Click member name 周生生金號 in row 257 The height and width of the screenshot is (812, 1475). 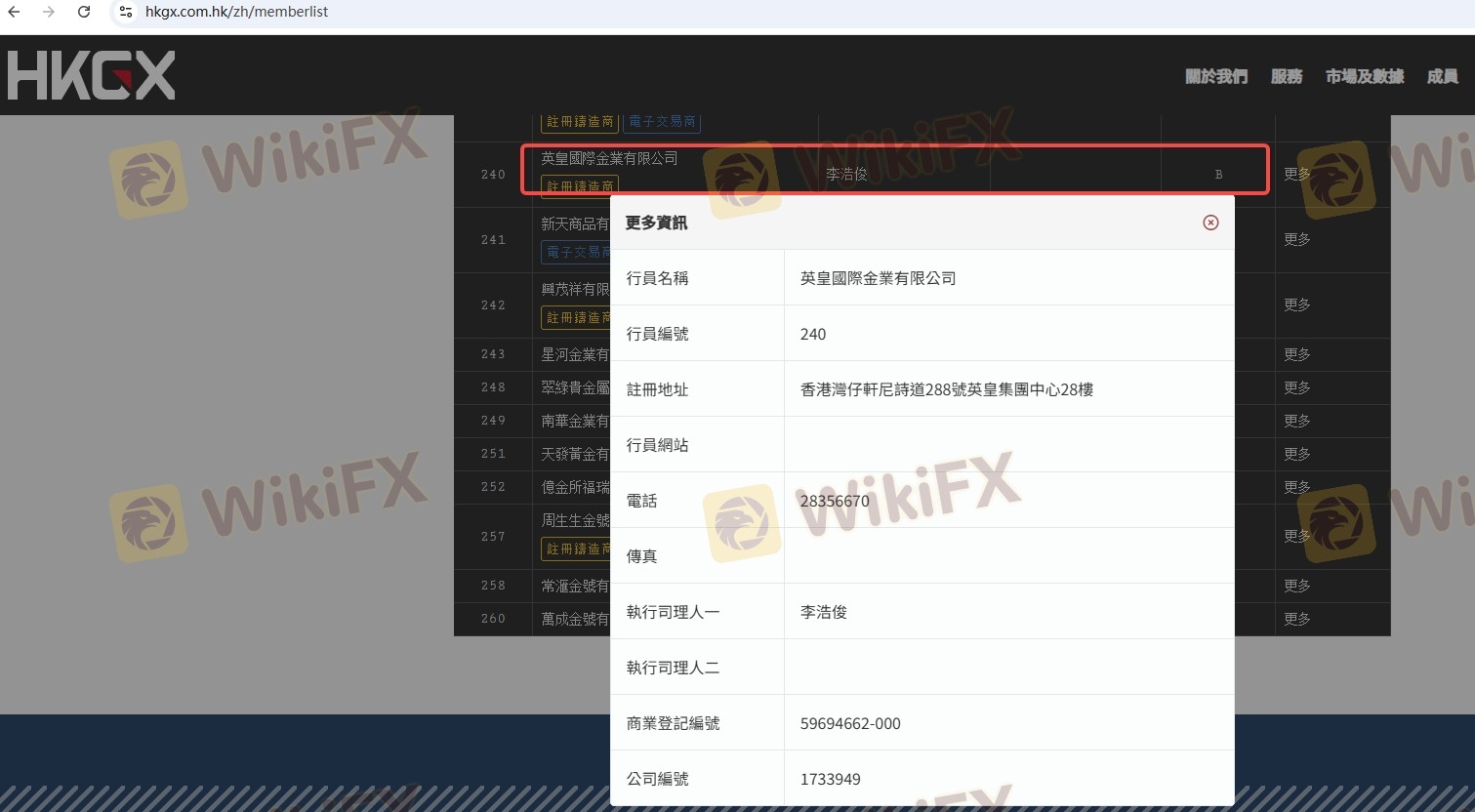[x=575, y=520]
